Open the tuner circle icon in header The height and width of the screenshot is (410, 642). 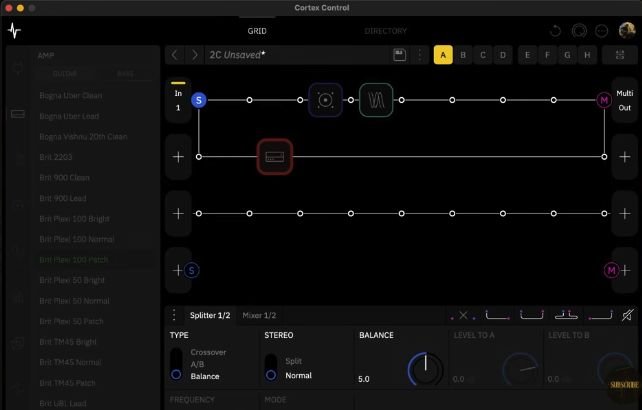[x=579, y=31]
